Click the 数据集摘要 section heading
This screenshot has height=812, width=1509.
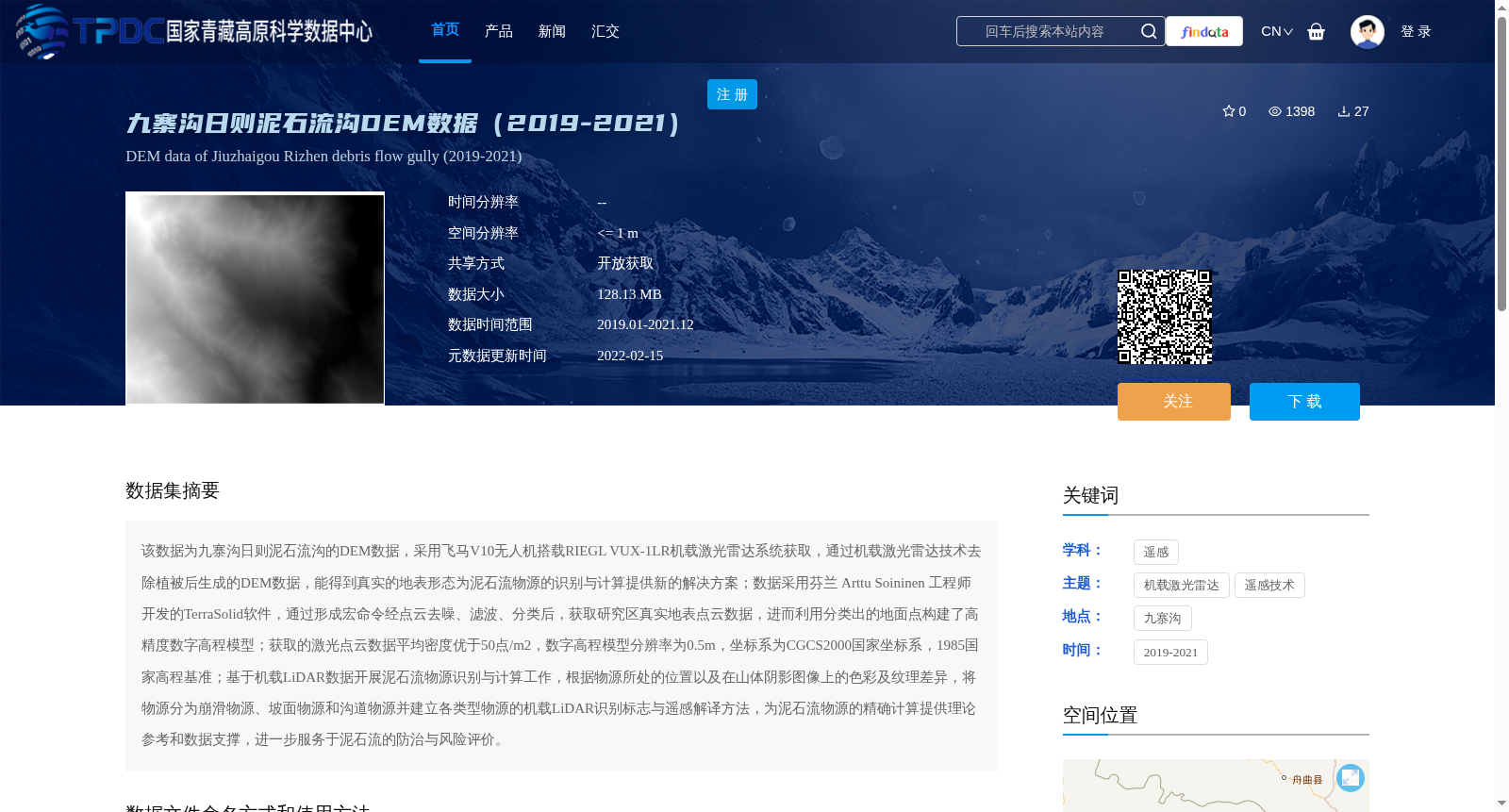coord(173,490)
